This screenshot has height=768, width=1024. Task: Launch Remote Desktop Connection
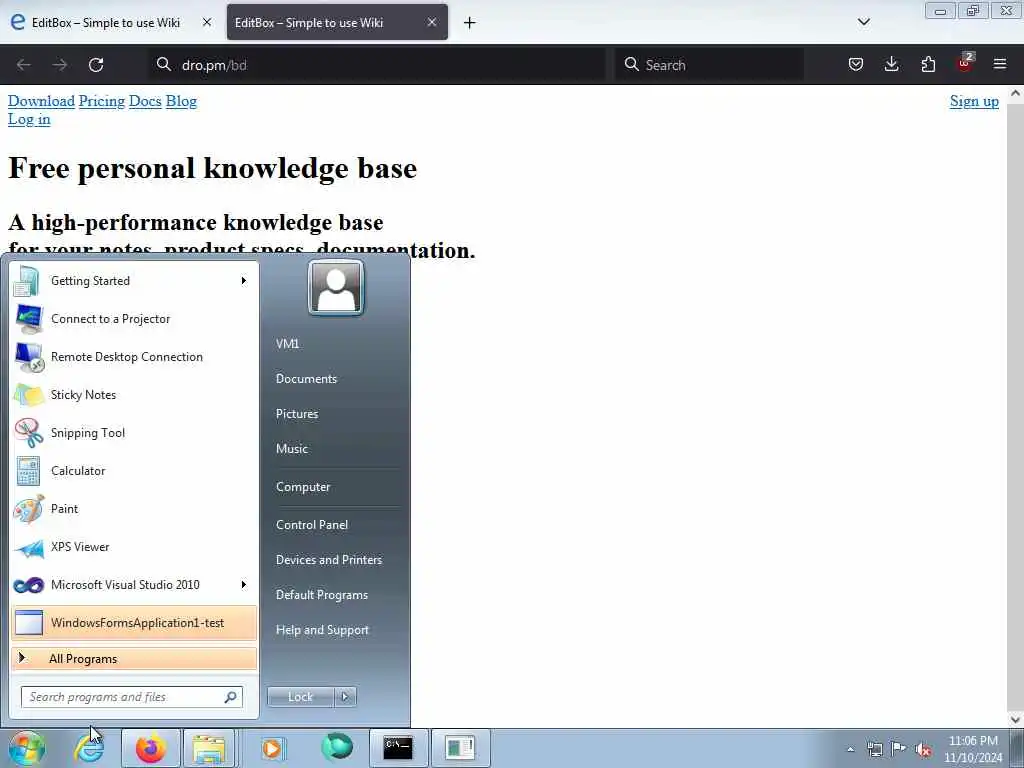coord(134,357)
